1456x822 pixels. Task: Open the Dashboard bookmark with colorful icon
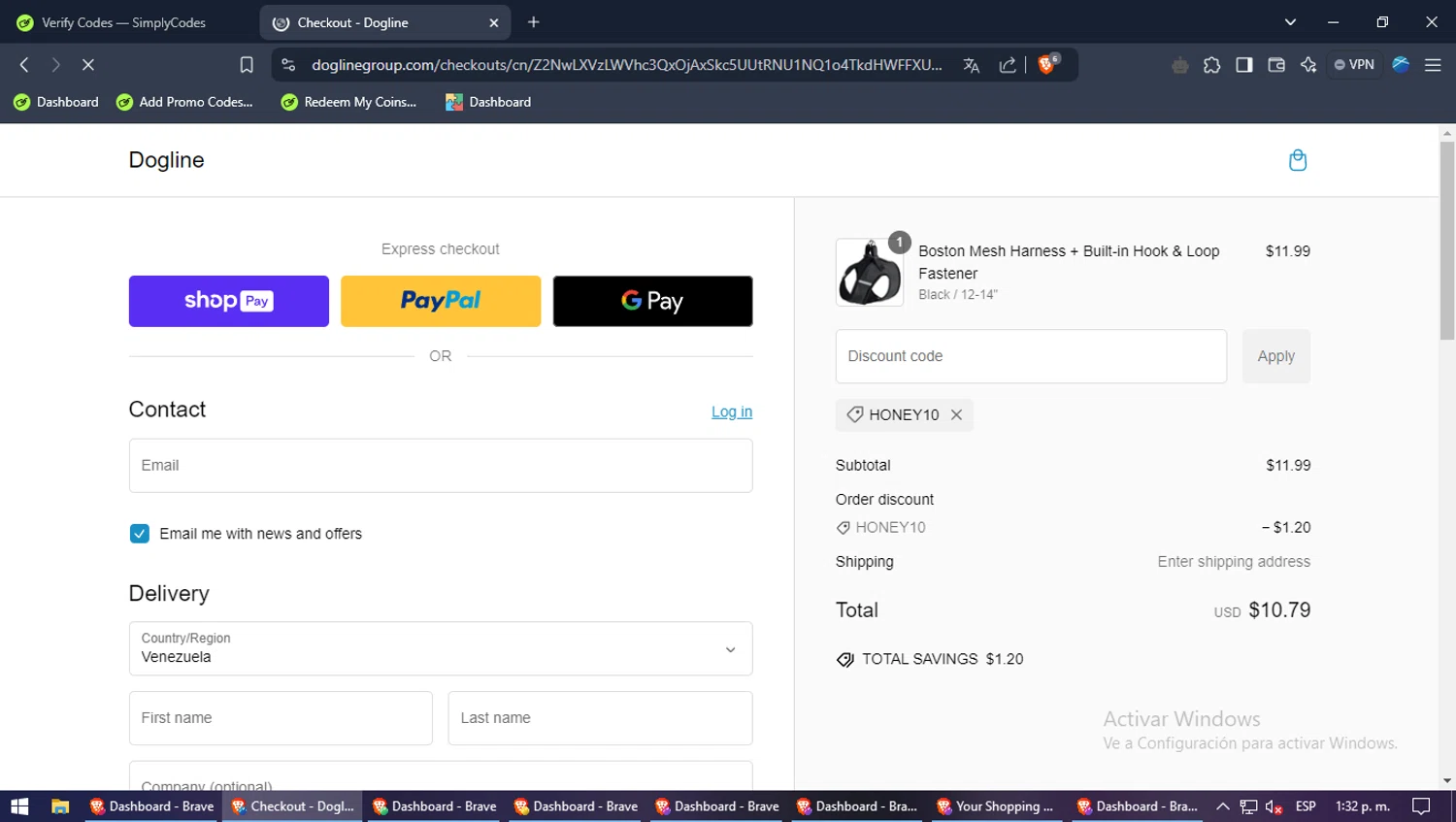coord(488,102)
